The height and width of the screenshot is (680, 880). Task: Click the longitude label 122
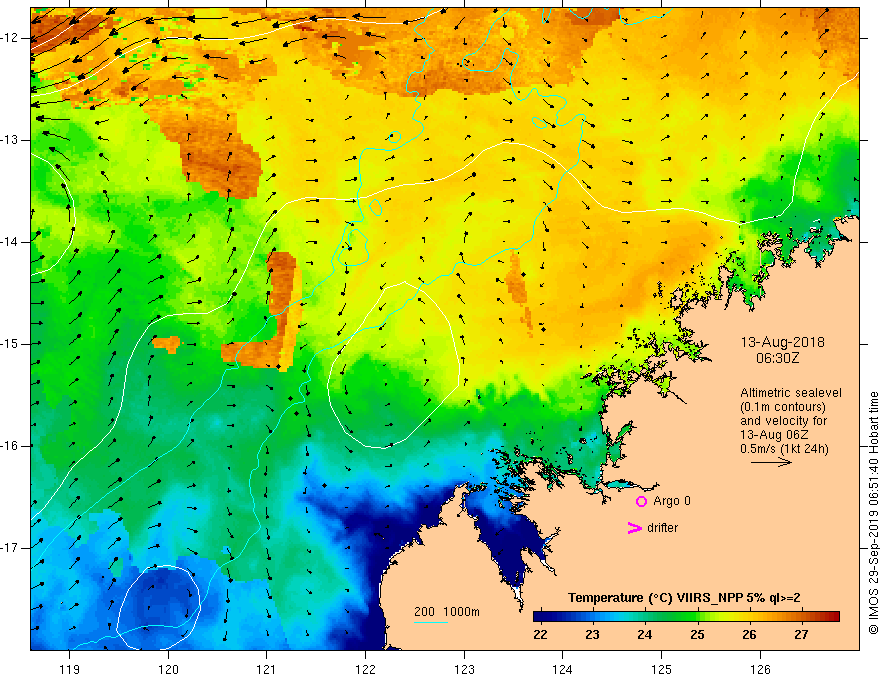click(365, 669)
